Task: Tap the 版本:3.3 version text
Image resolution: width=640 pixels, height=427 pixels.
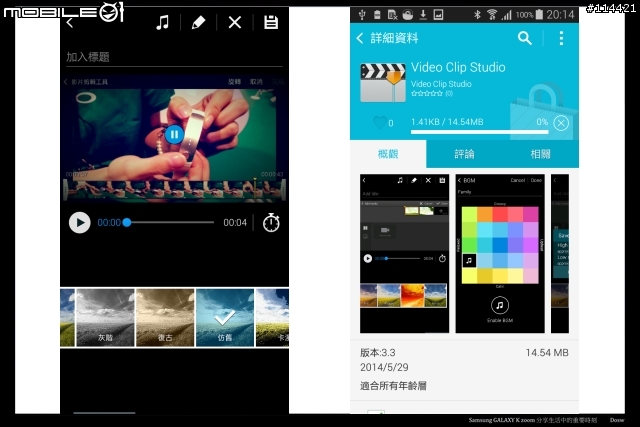Action: tap(378, 353)
